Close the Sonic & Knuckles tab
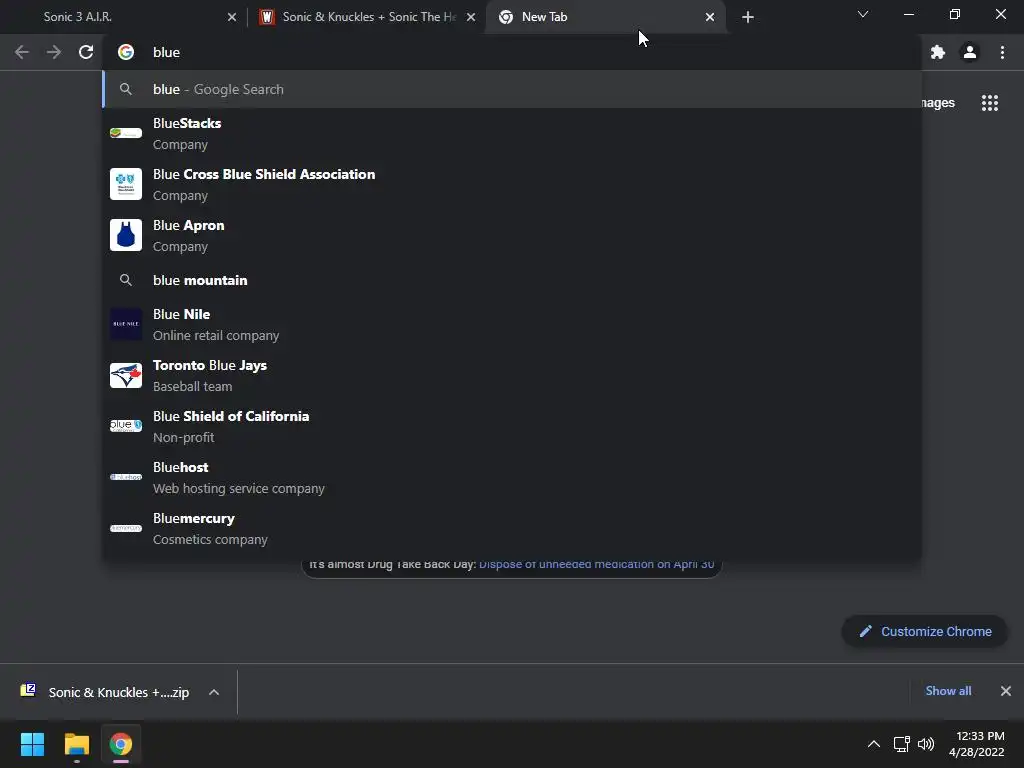1024x768 pixels. [x=471, y=17]
